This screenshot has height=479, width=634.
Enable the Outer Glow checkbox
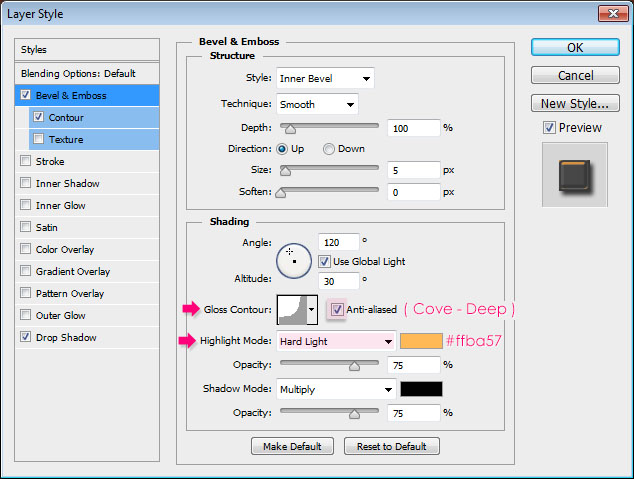25,314
